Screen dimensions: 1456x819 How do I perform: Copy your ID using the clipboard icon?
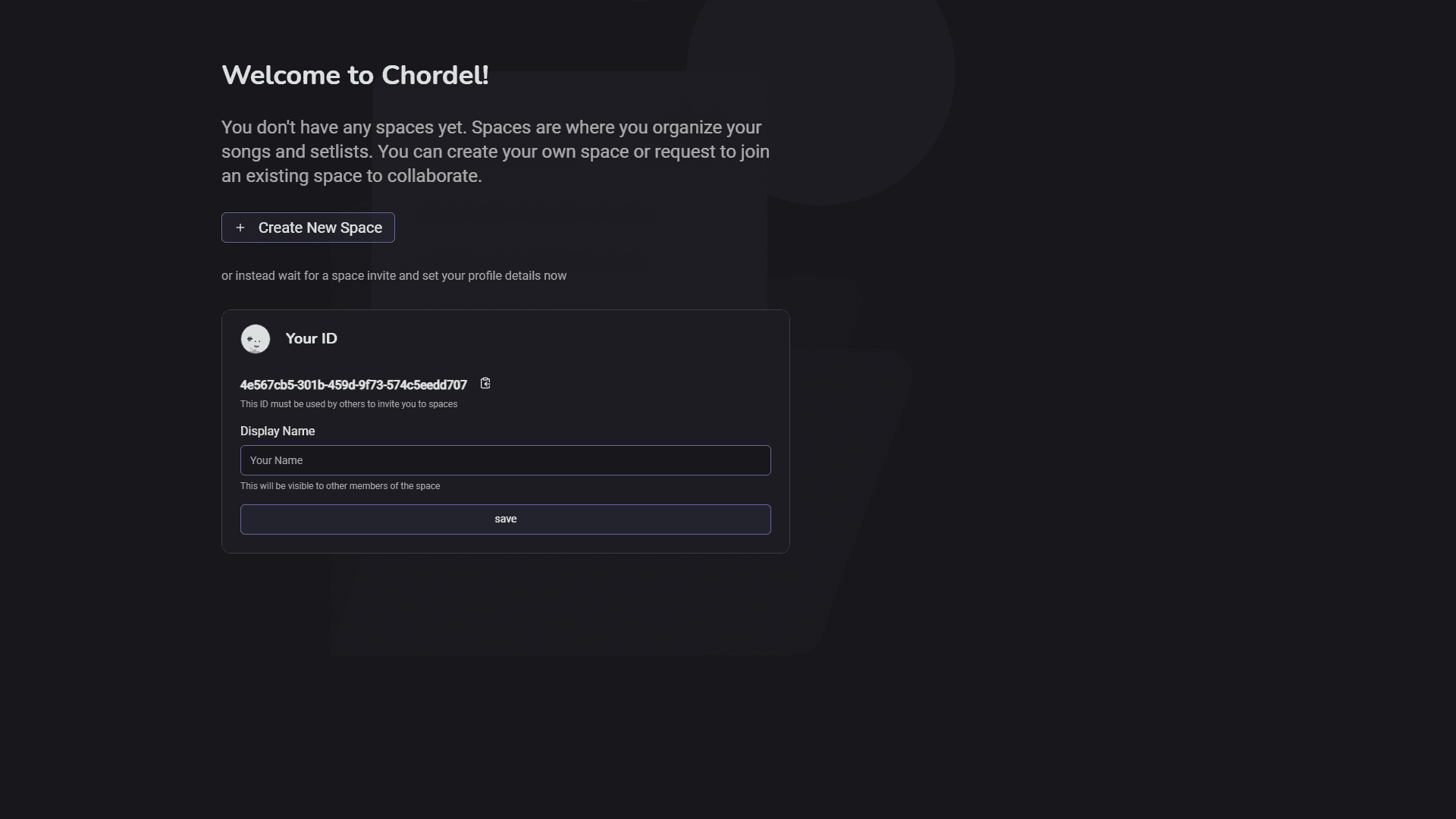485,384
